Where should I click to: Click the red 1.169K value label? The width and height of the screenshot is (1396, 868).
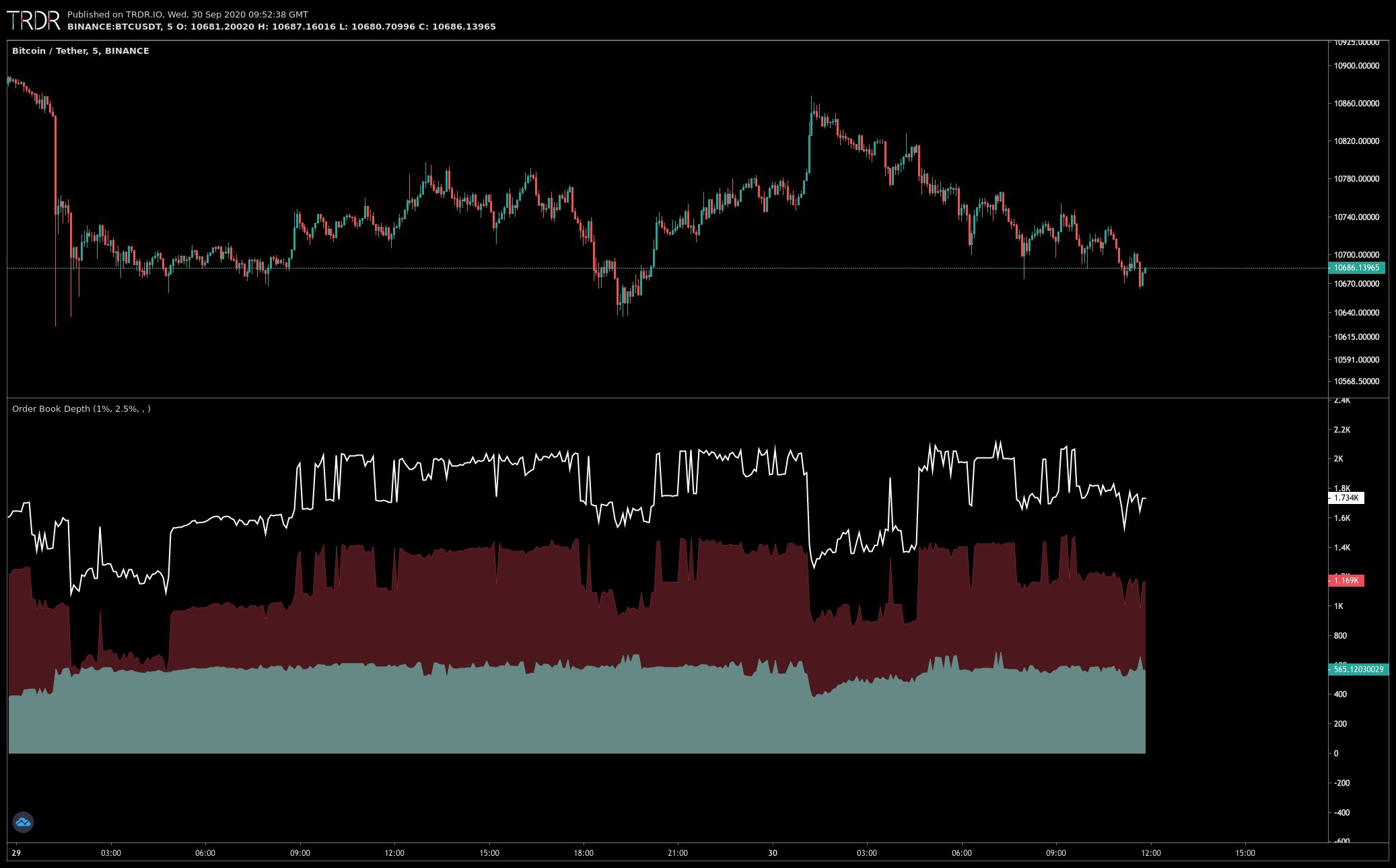(x=1346, y=580)
